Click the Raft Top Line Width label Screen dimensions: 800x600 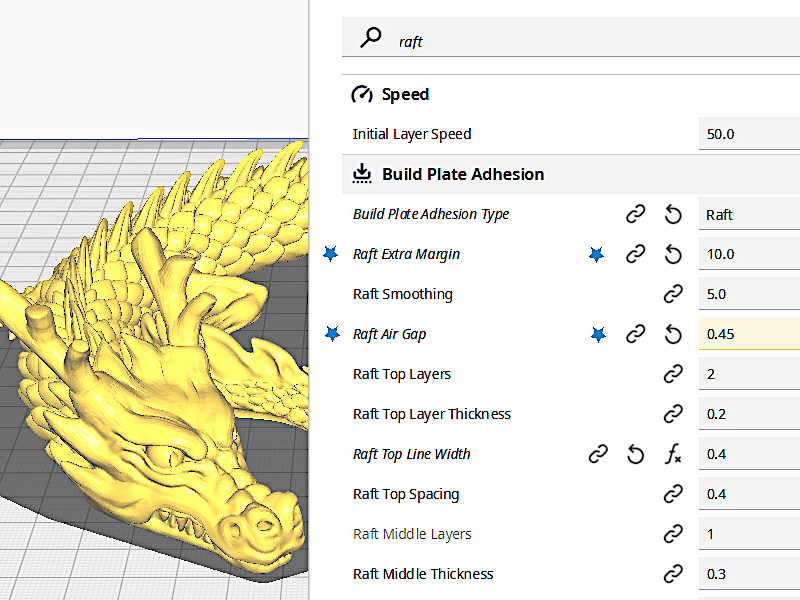click(411, 454)
